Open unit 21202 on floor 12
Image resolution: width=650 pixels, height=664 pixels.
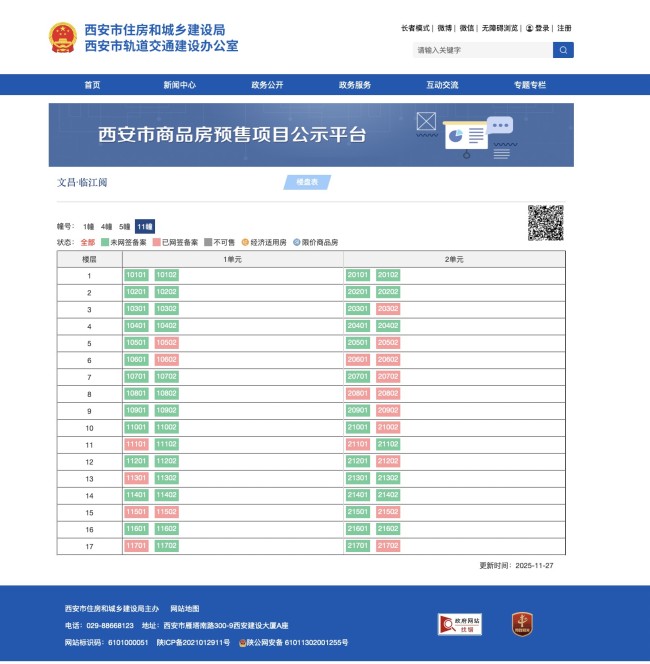[x=388, y=461]
